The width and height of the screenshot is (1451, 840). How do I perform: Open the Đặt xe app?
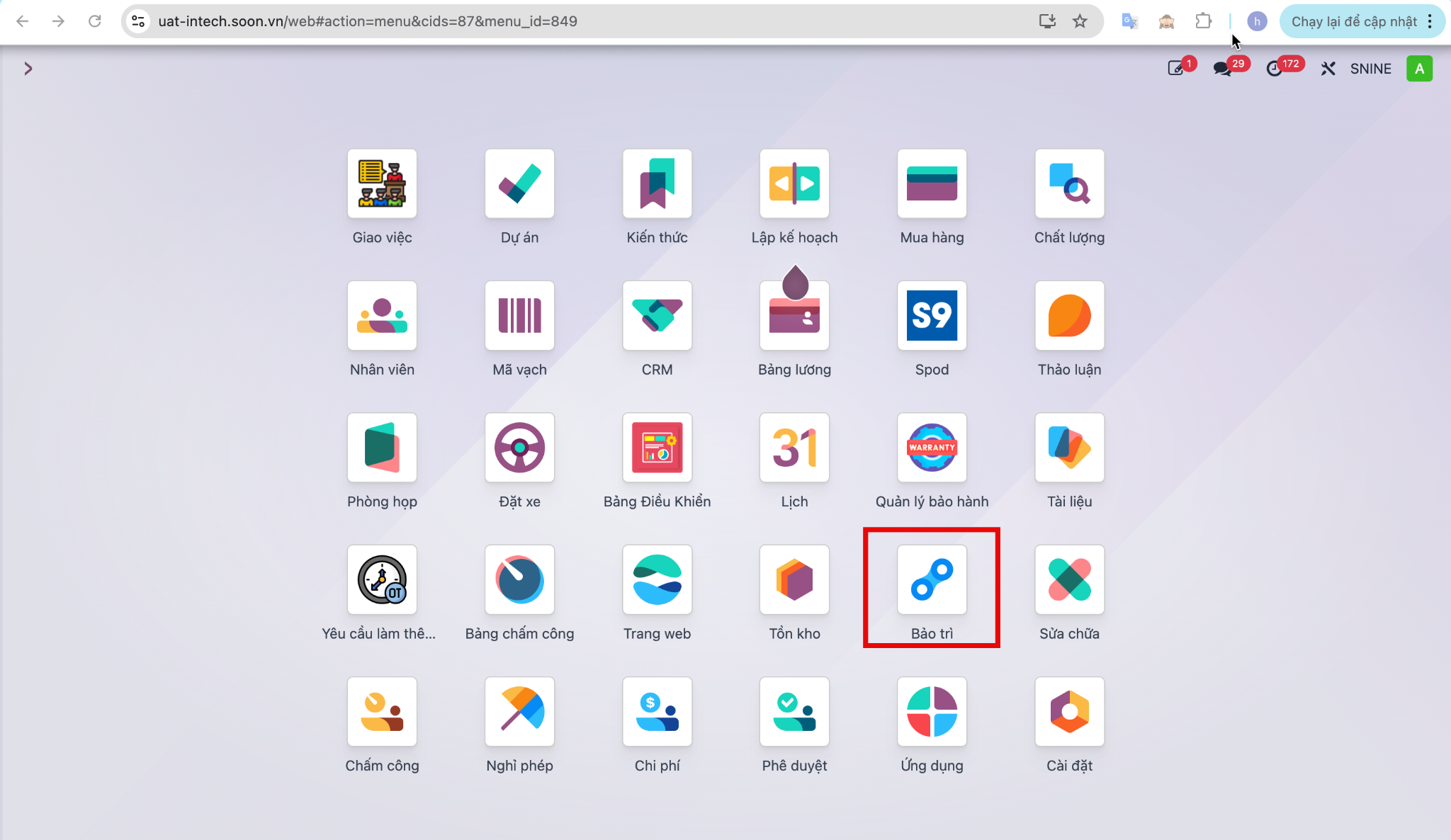click(x=519, y=448)
